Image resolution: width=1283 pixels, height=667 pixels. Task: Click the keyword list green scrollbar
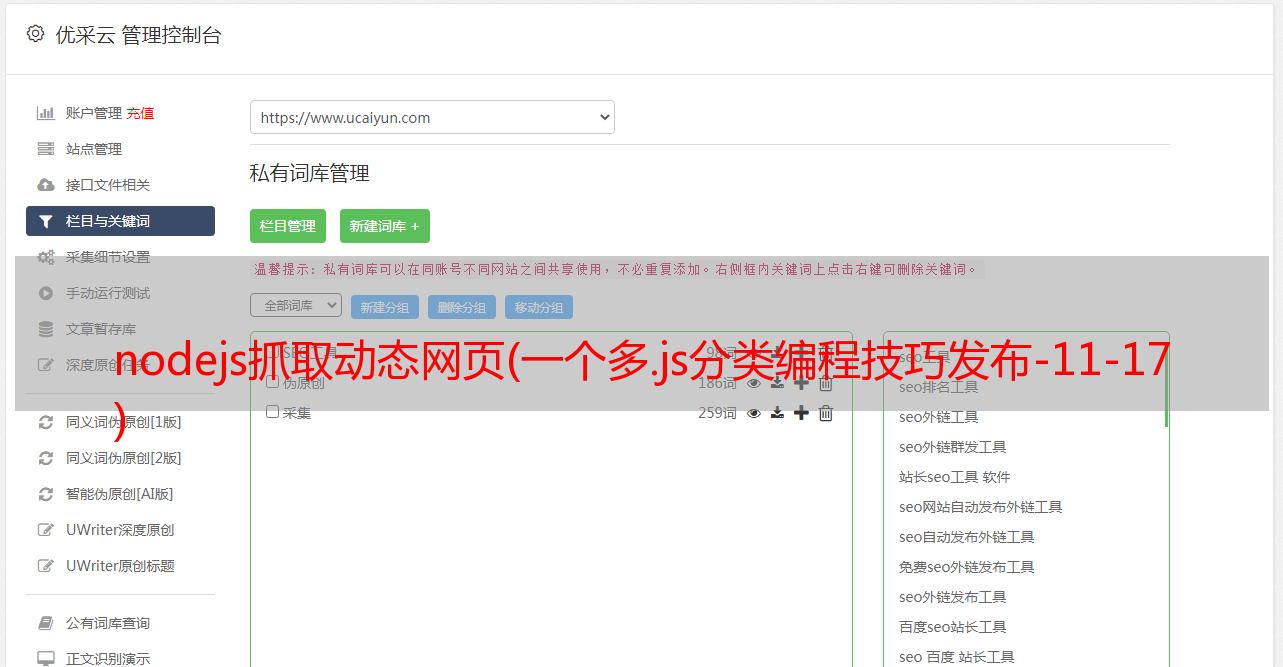click(x=1166, y=385)
